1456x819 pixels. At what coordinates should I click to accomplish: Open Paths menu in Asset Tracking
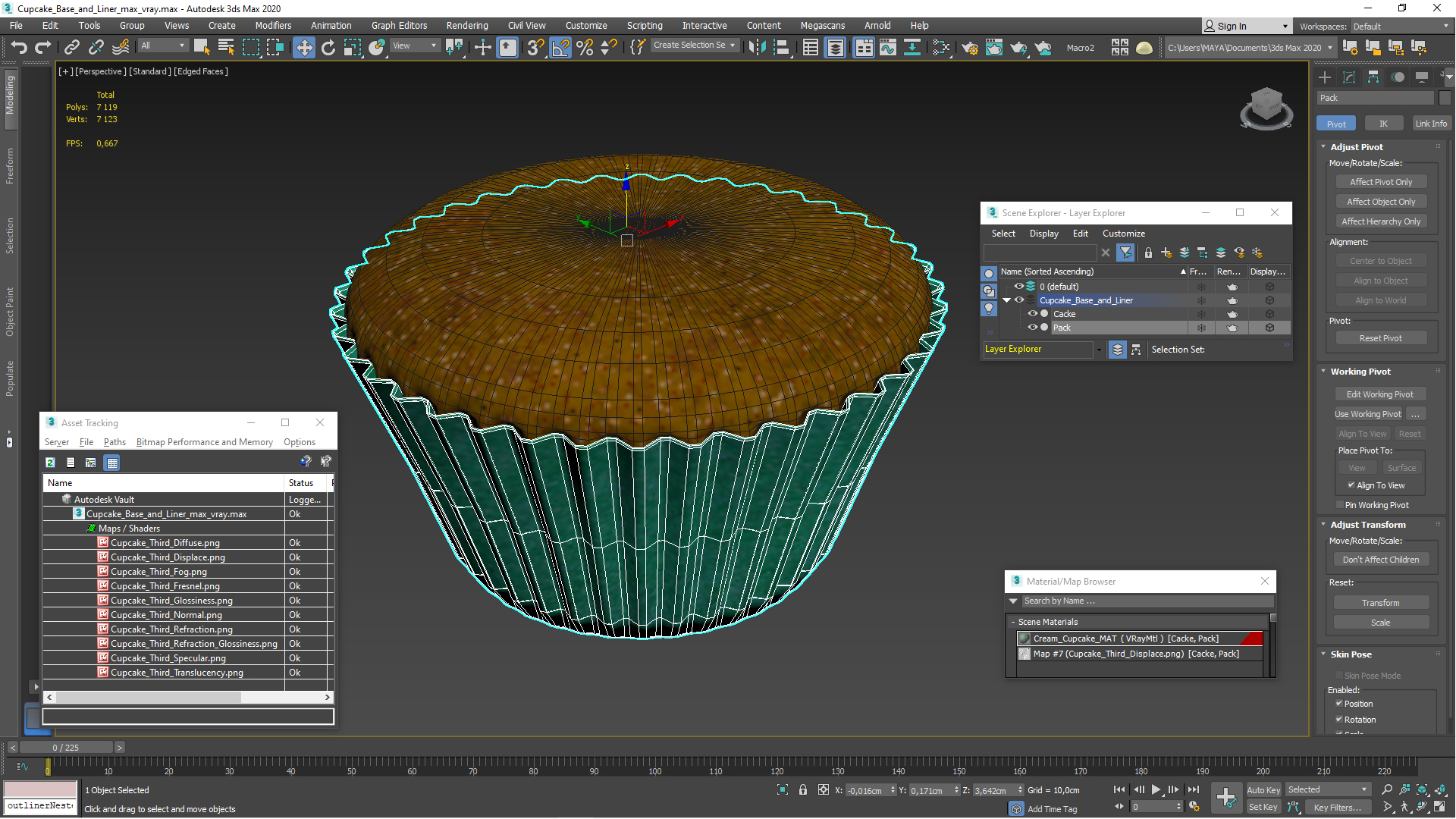115,442
